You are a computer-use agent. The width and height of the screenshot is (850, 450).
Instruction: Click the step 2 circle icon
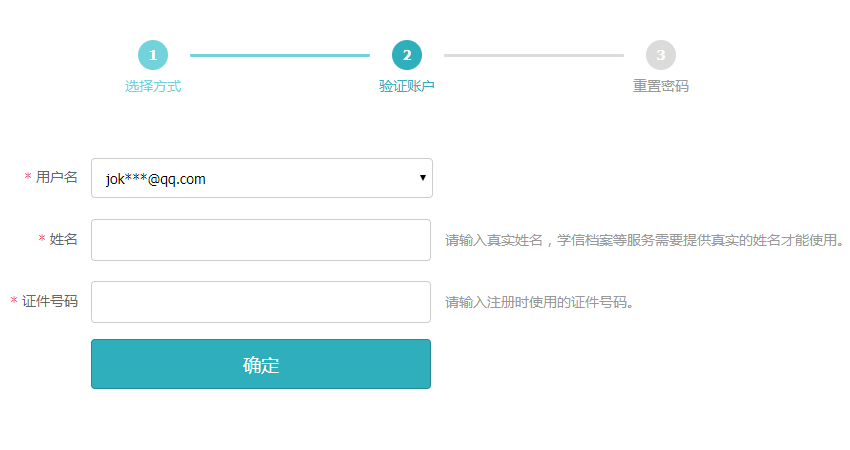(x=407, y=55)
